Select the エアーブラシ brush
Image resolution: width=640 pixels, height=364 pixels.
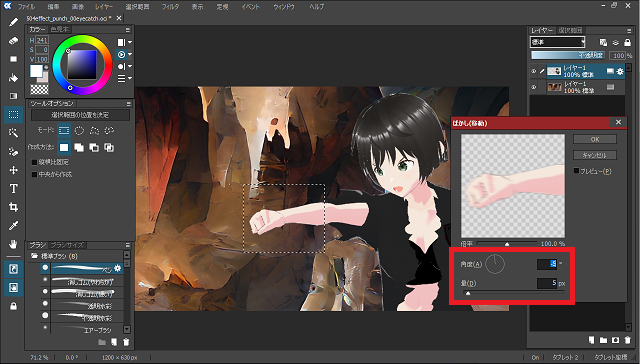click(x=82, y=329)
